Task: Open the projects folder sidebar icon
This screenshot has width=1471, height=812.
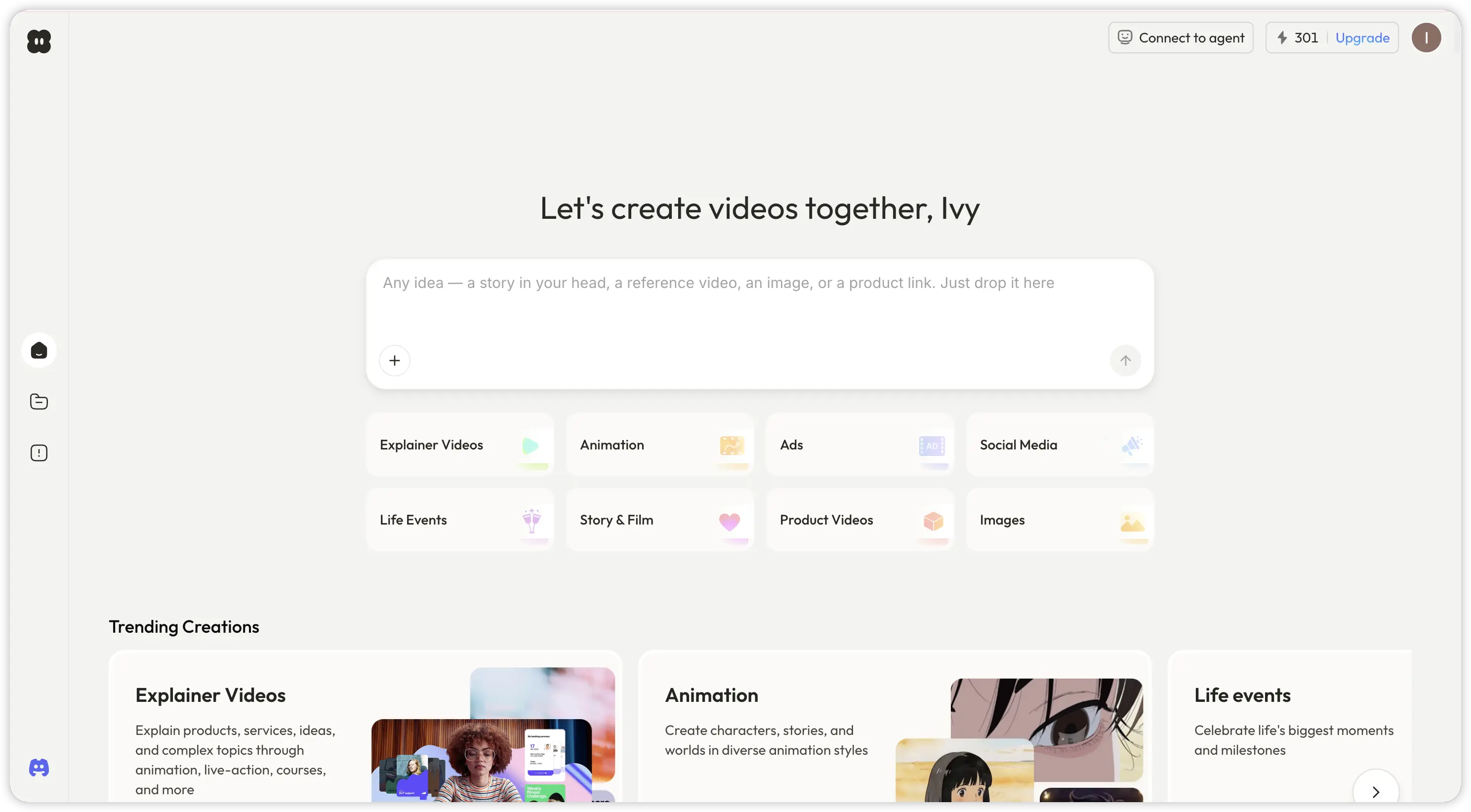Action: [x=39, y=402]
